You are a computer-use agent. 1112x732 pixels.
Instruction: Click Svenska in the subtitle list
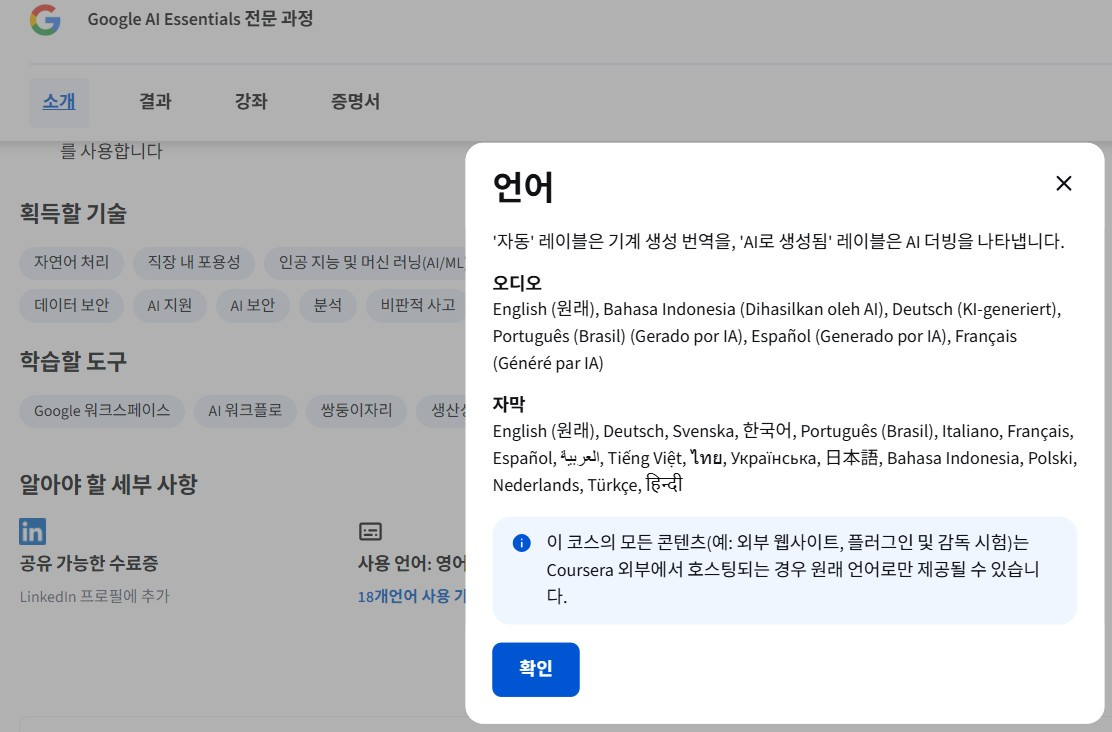click(703, 432)
